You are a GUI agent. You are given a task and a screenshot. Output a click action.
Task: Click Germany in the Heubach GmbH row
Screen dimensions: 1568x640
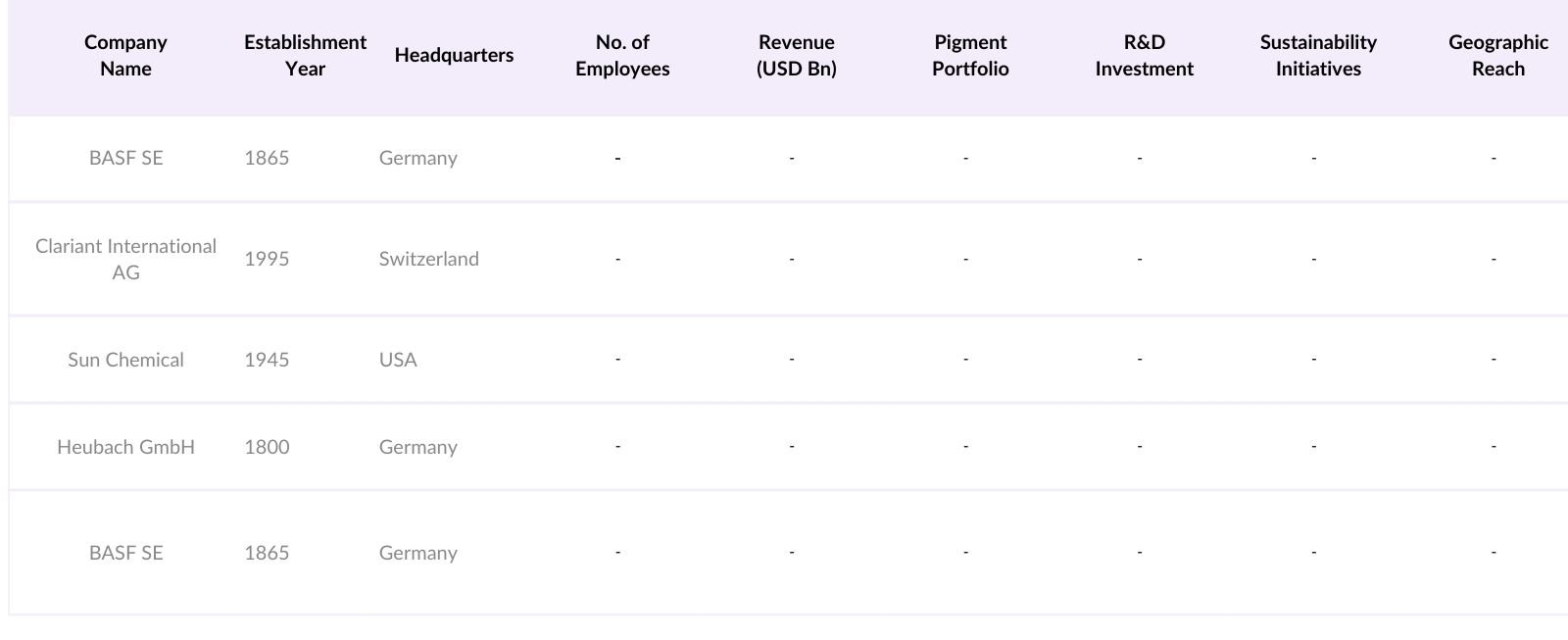pos(418,447)
